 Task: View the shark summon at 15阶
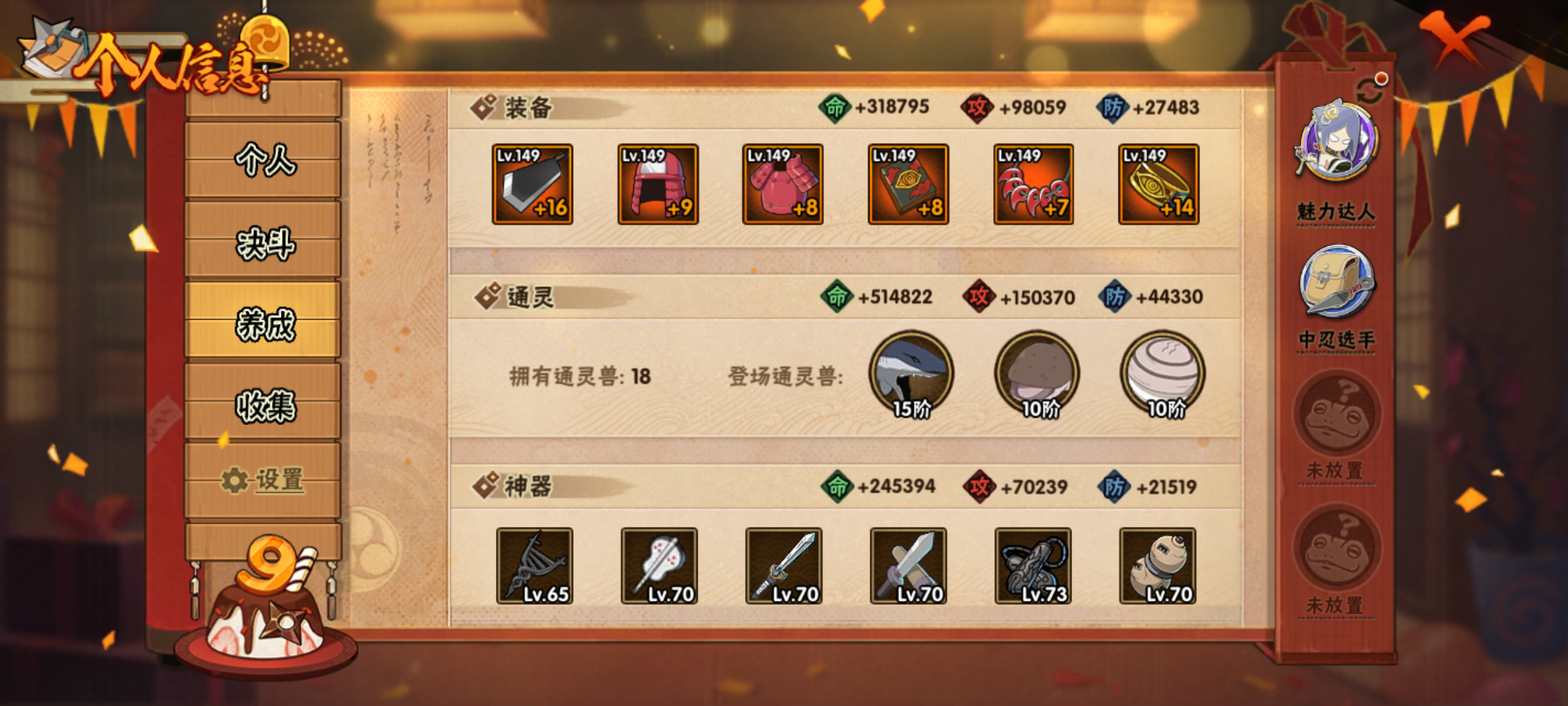(911, 374)
